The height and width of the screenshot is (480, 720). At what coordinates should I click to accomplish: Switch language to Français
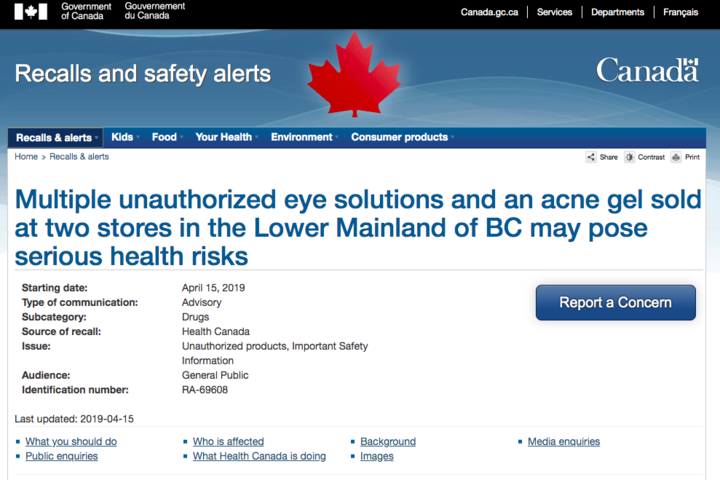point(680,12)
